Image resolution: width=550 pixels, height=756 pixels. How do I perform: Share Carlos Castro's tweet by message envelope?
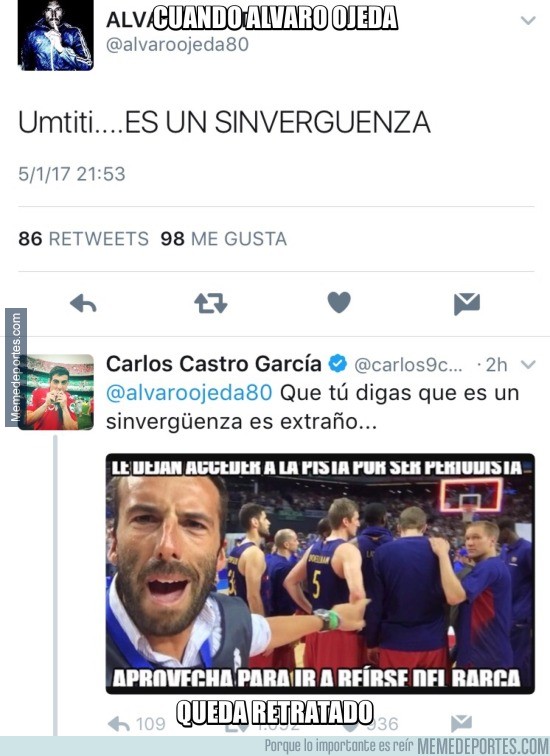(461, 723)
